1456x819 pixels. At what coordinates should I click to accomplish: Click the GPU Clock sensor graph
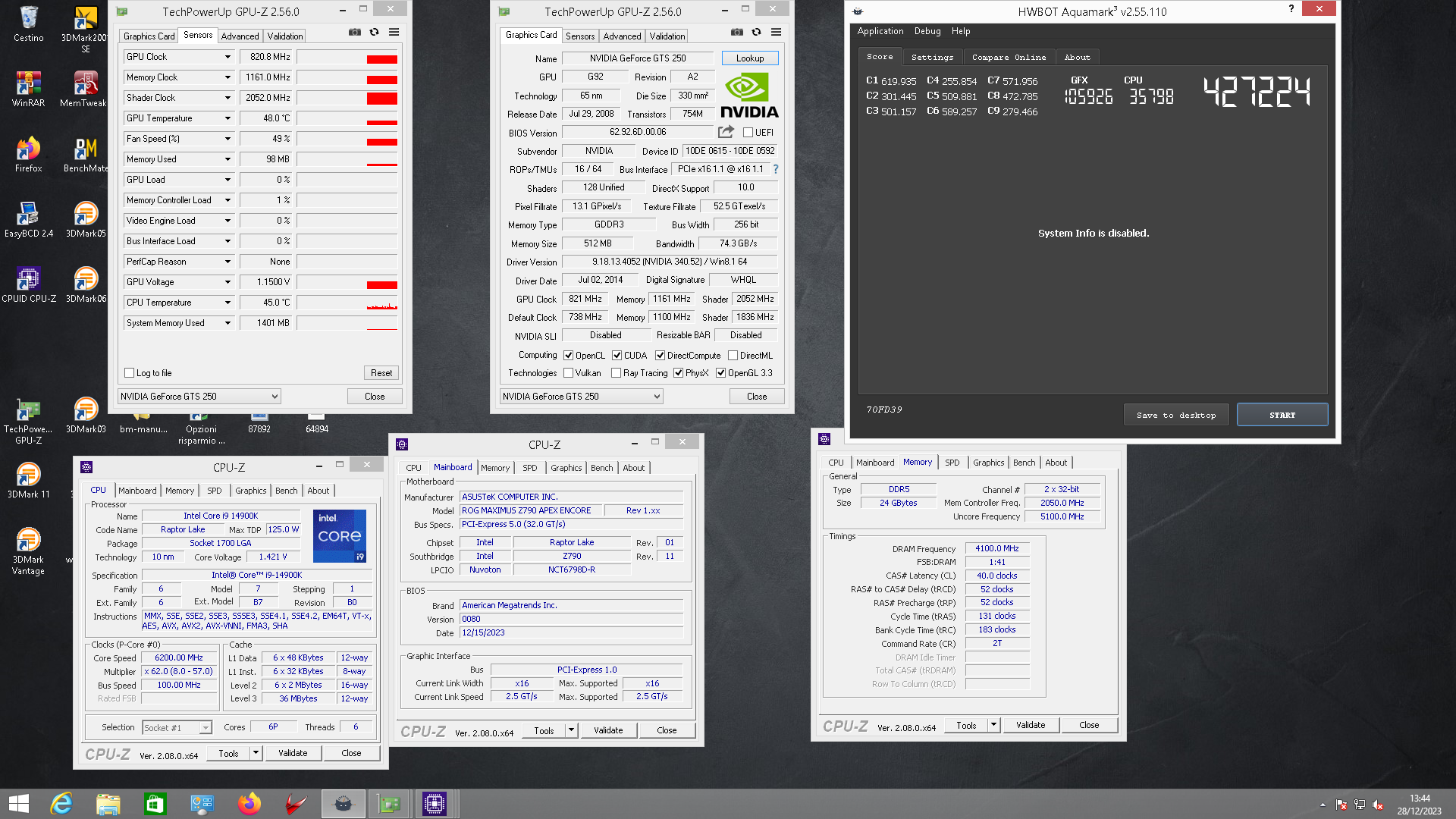[347, 57]
